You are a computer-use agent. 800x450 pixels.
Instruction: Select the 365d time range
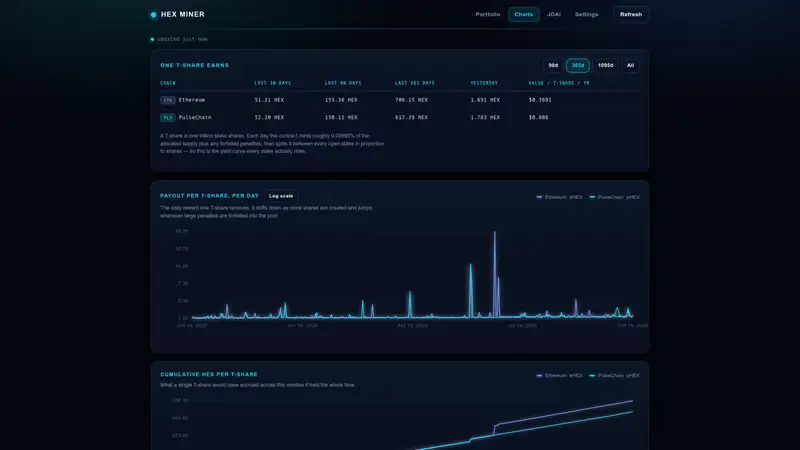(578, 65)
